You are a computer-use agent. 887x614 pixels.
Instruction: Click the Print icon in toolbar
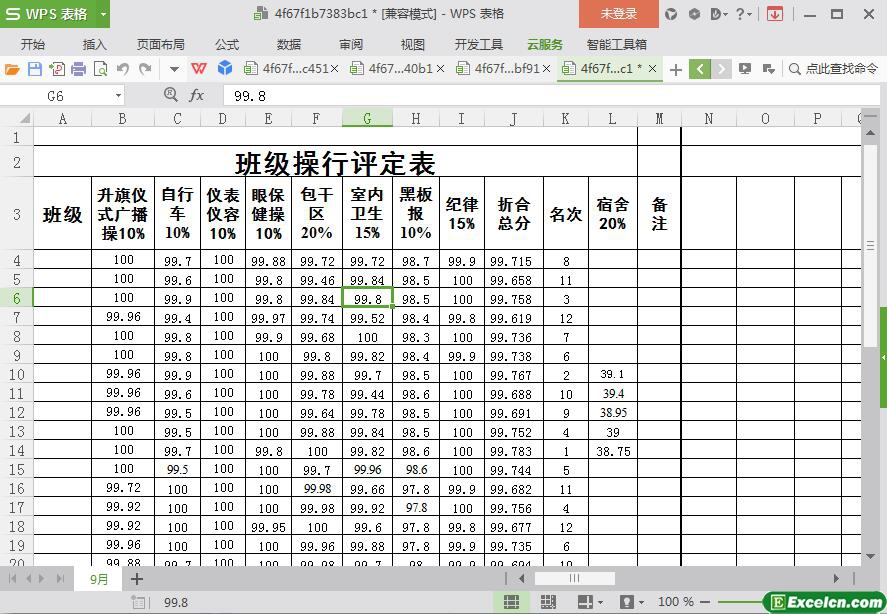coord(78,69)
